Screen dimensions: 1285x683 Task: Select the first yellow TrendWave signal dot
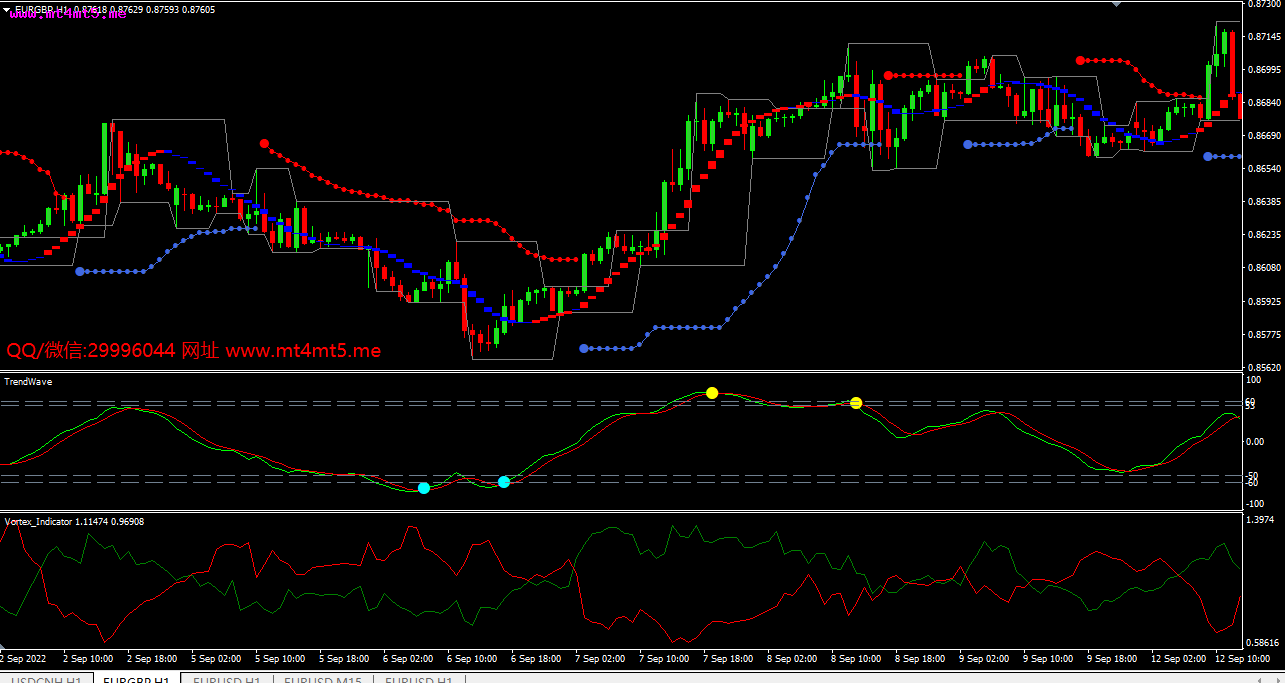point(712,393)
